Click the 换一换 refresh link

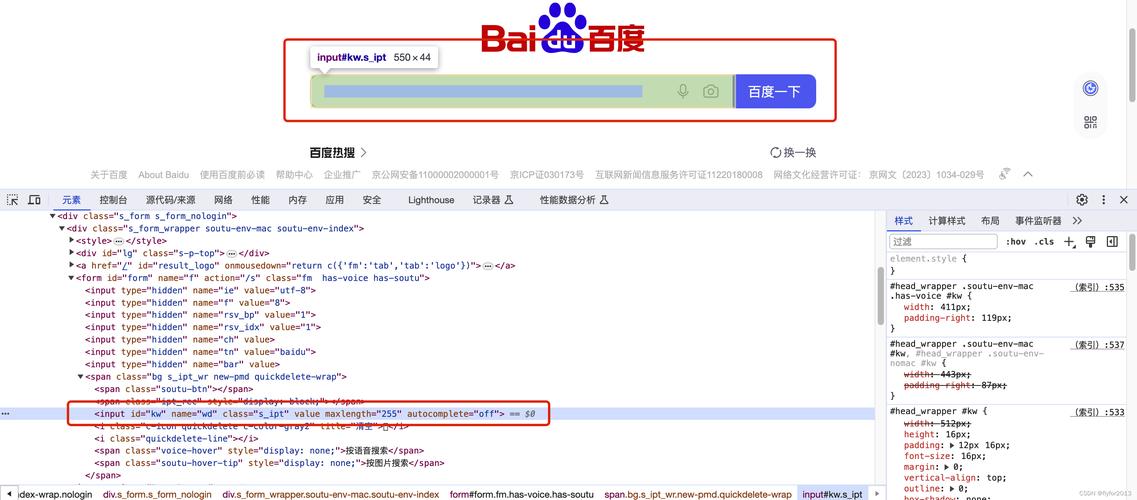point(793,152)
